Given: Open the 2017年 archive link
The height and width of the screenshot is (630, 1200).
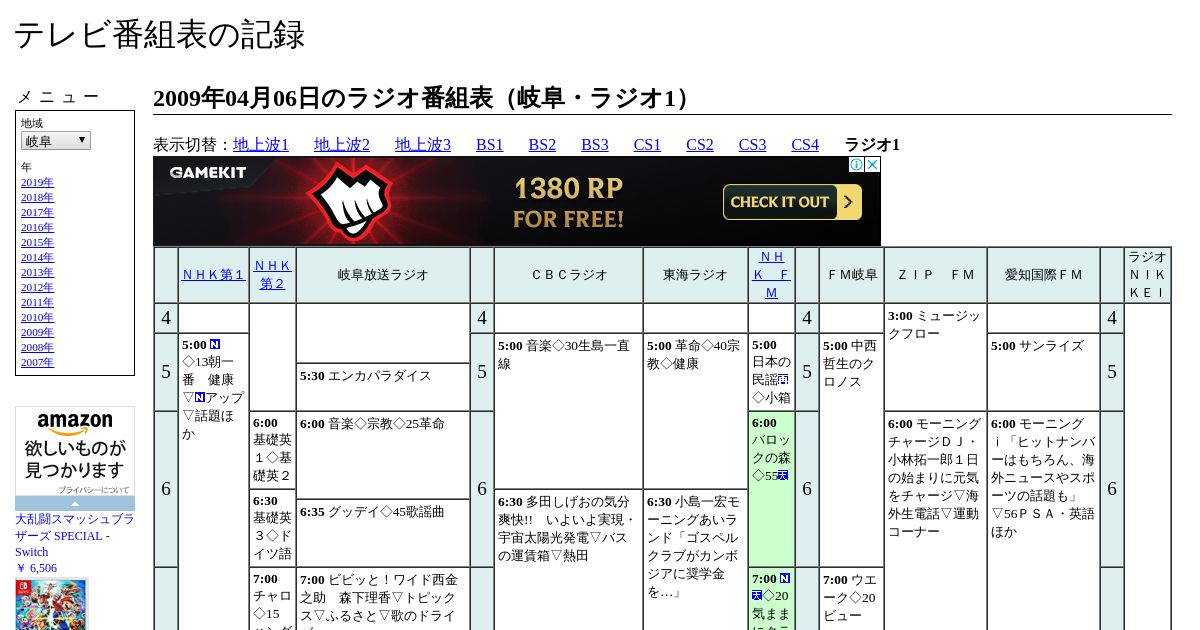Looking at the screenshot, I should click(37, 212).
